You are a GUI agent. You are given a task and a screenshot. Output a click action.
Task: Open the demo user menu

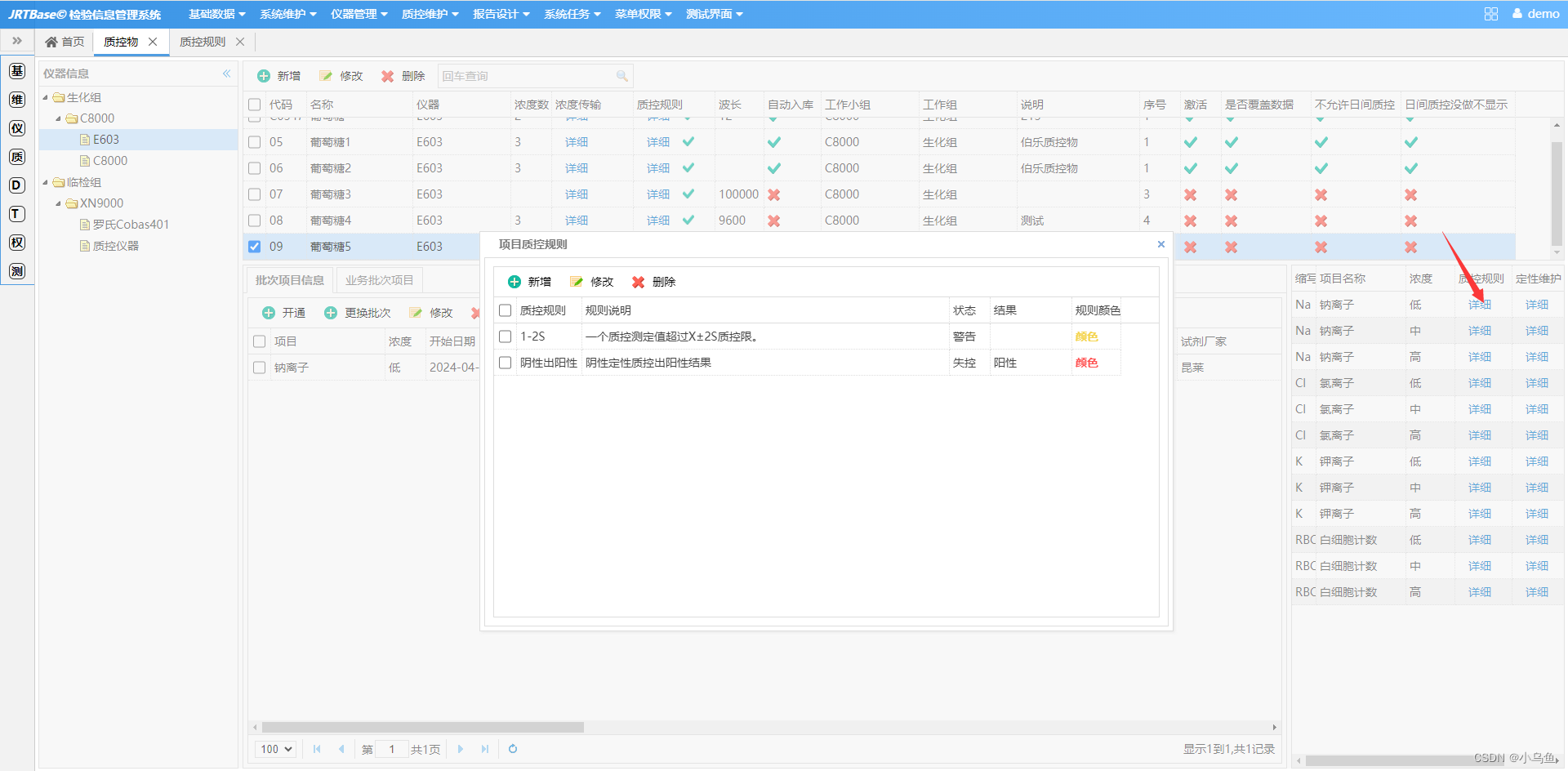(x=1536, y=14)
